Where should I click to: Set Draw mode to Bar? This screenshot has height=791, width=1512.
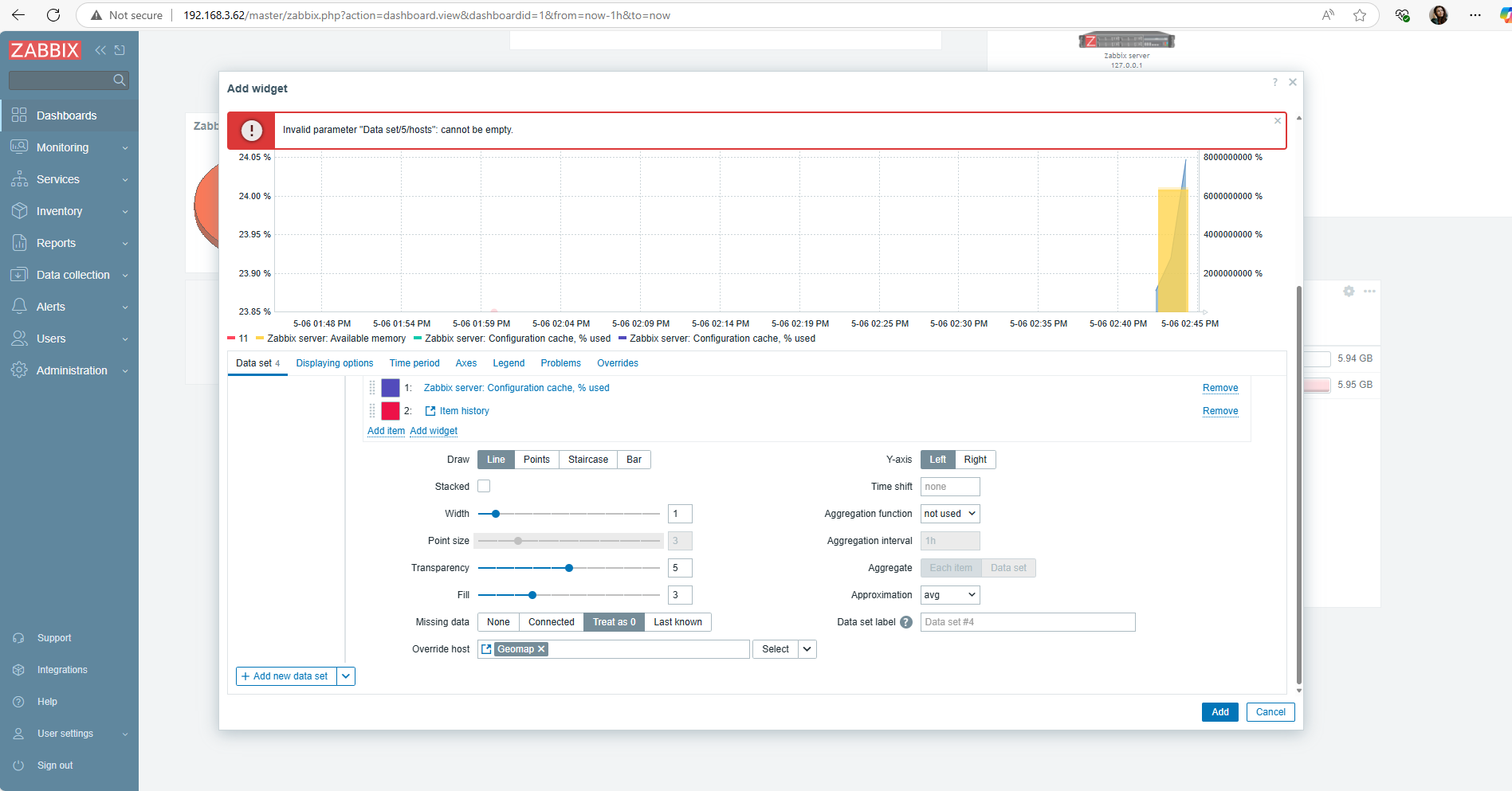(x=634, y=460)
